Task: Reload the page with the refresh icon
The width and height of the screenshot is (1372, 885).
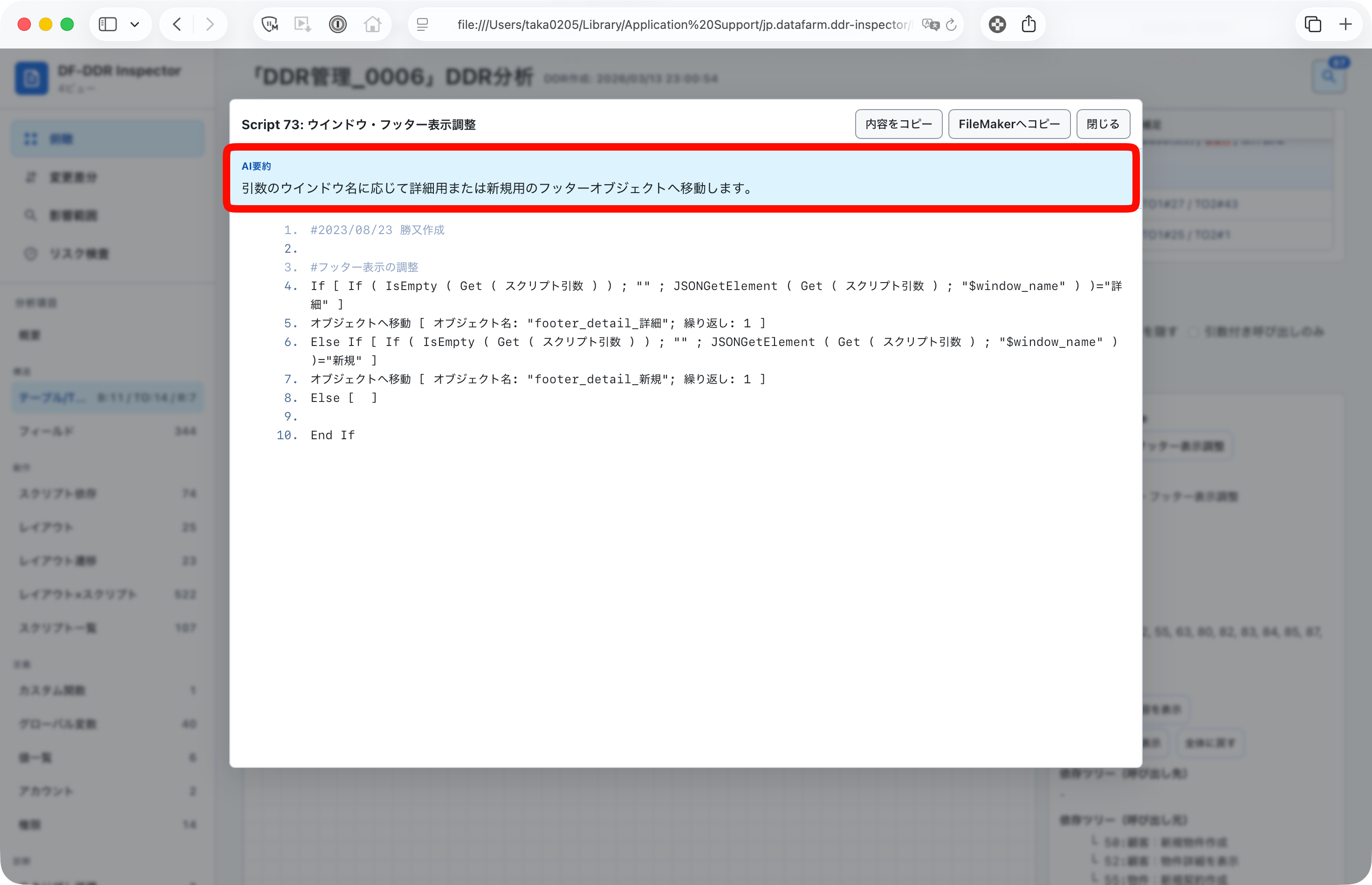Action: (952, 24)
